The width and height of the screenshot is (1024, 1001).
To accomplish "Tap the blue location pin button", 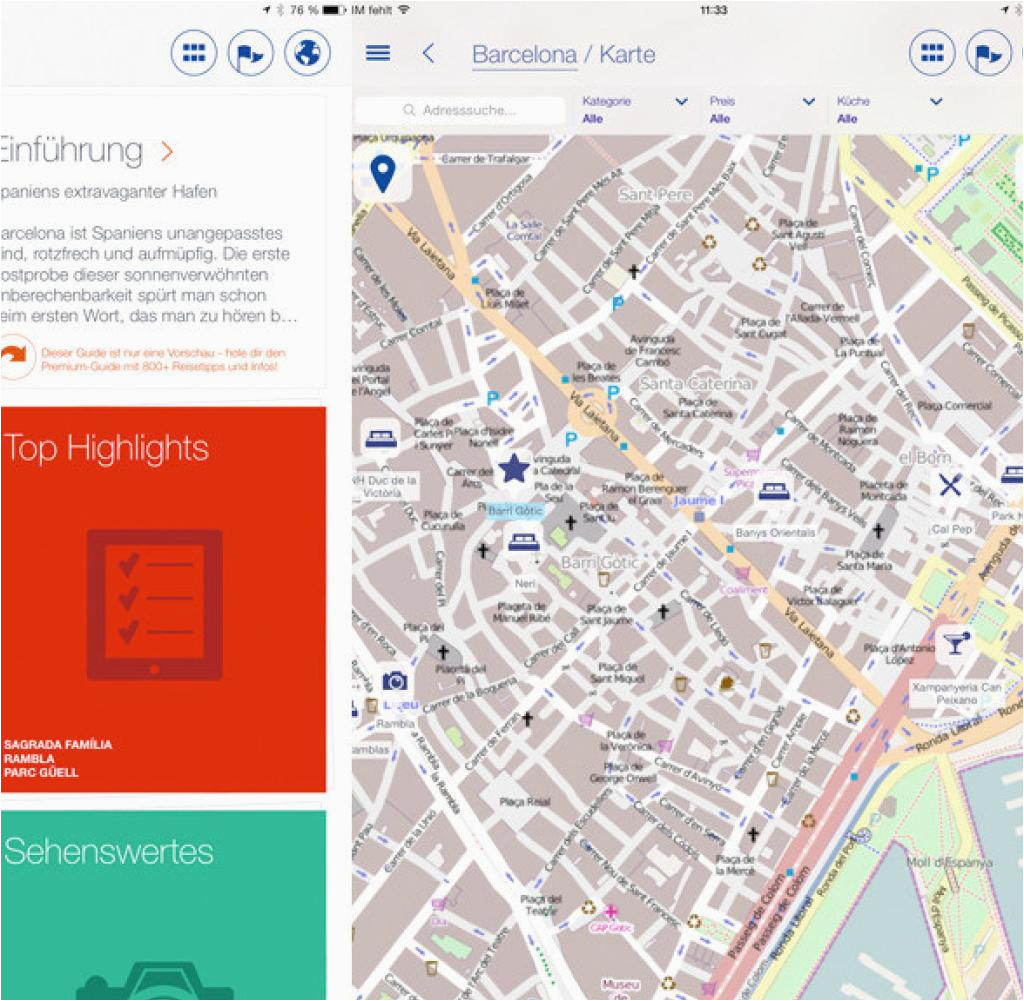I will [383, 174].
